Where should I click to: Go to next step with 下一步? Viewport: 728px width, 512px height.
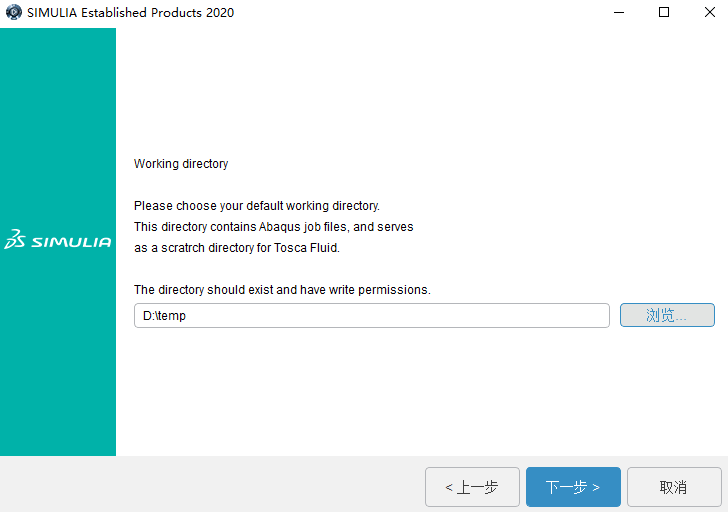tap(573, 487)
